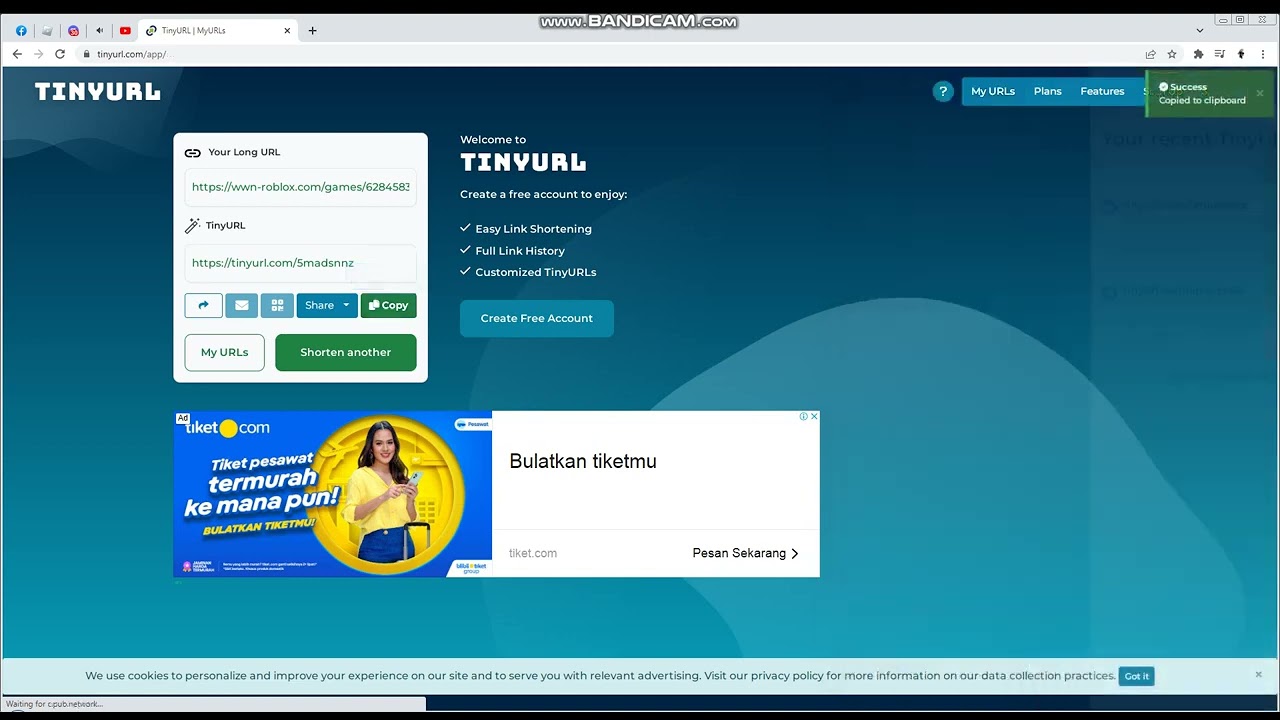1280x720 pixels.
Task: Open the media control playlist icon
Action: click(1219, 54)
